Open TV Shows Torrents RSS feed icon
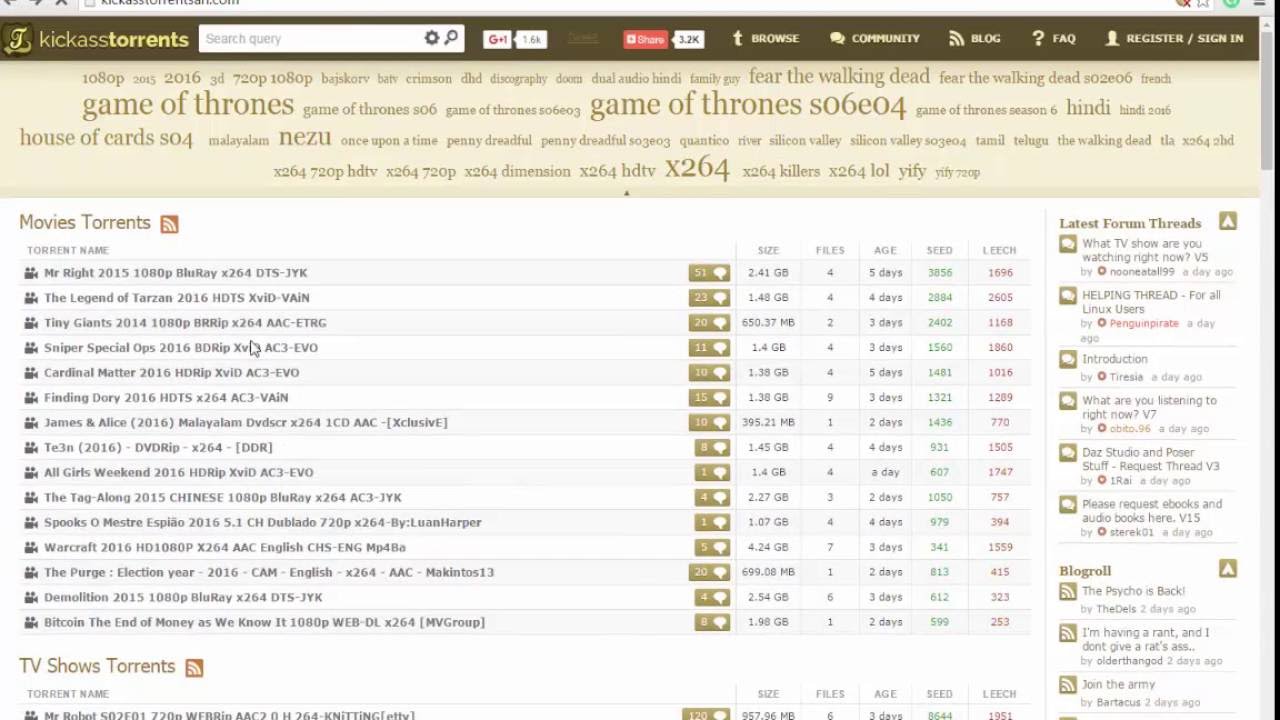 pyautogui.click(x=194, y=668)
